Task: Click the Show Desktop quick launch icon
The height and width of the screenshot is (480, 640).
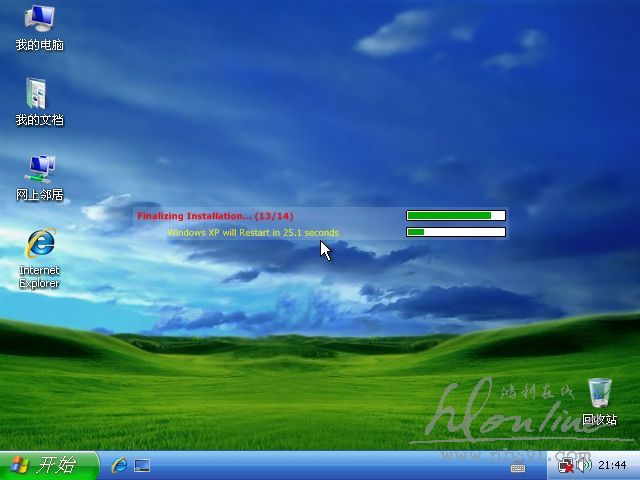Action: [x=142, y=466]
